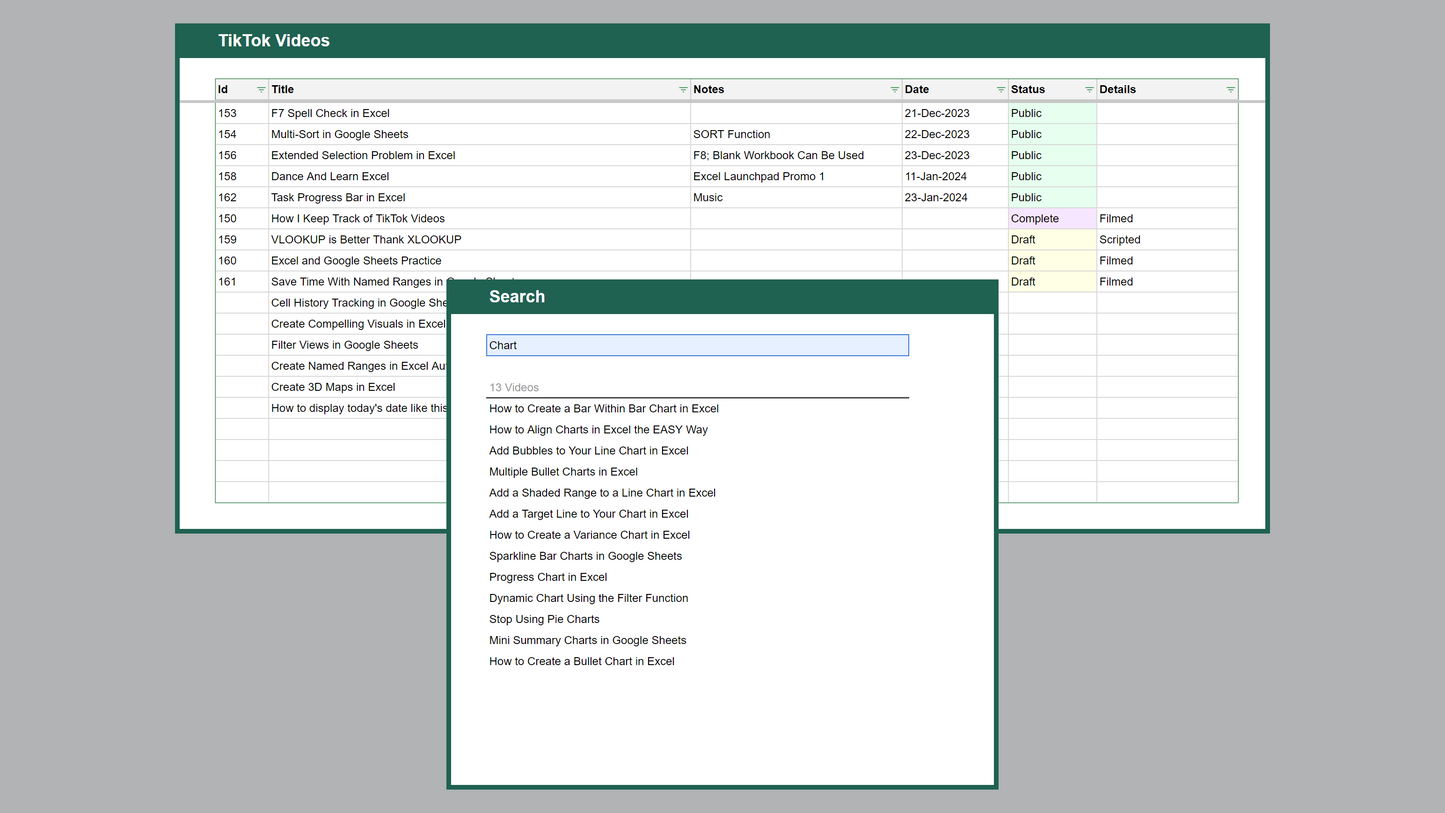Click the search field containing 'Chart'
This screenshot has width=1445, height=813.
click(x=697, y=345)
